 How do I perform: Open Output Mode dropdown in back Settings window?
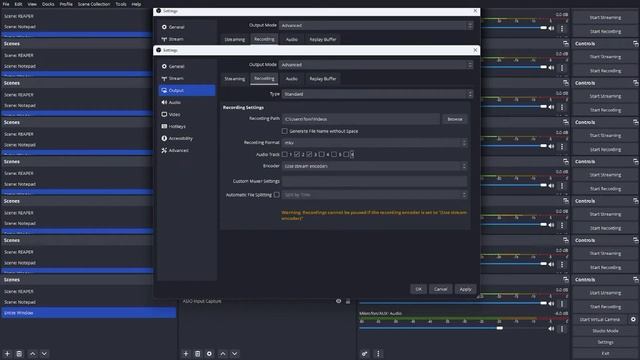click(376, 25)
